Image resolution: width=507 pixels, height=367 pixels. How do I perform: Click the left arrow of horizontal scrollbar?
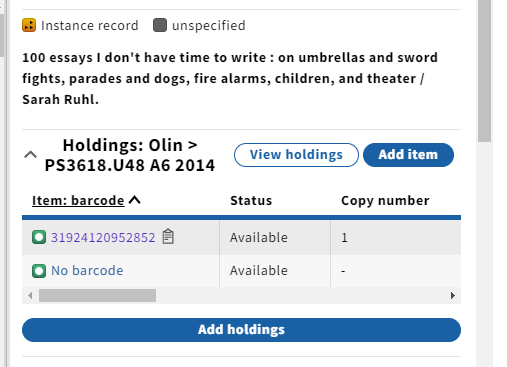(30, 296)
